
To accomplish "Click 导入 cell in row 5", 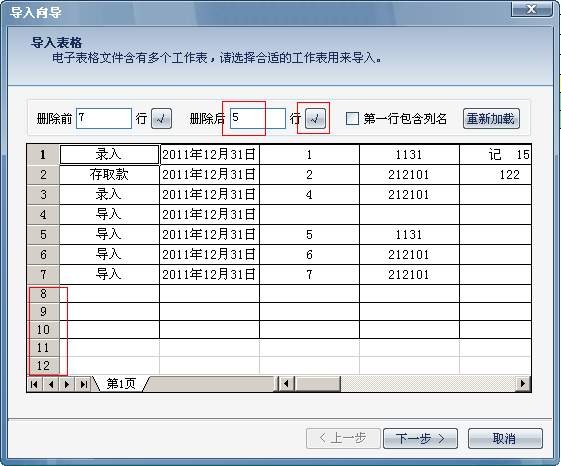I will click(109, 235).
